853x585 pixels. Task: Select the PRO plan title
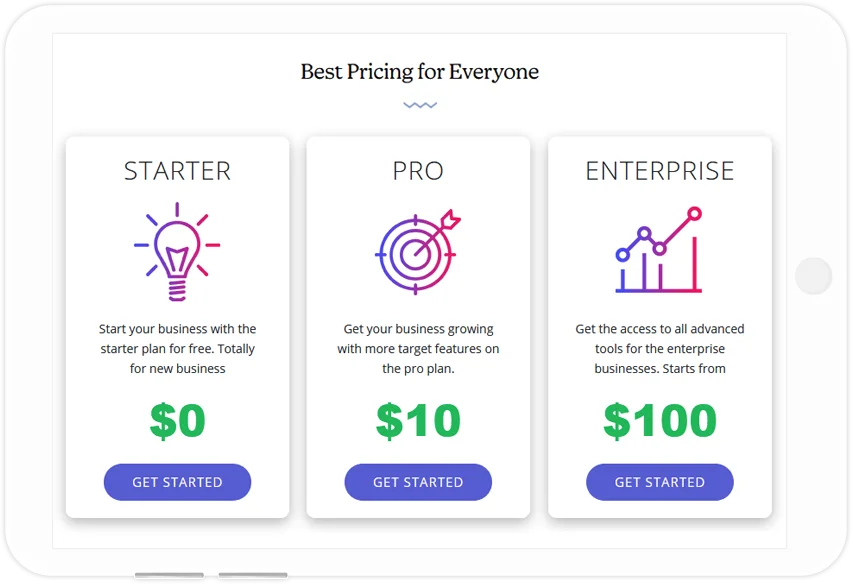[418, 171]
